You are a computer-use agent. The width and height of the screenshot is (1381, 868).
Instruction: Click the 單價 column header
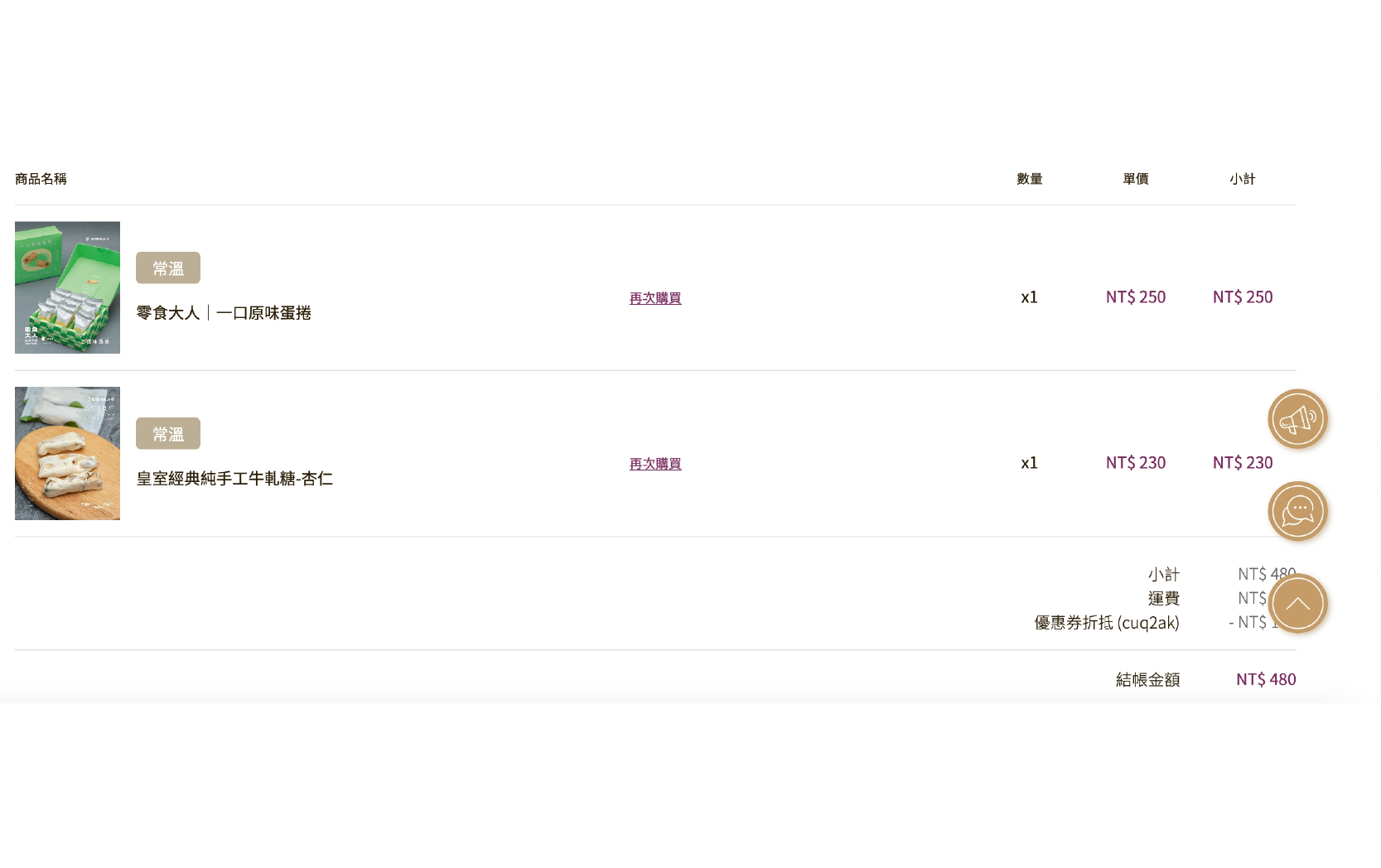click(x=1136, y=179)
